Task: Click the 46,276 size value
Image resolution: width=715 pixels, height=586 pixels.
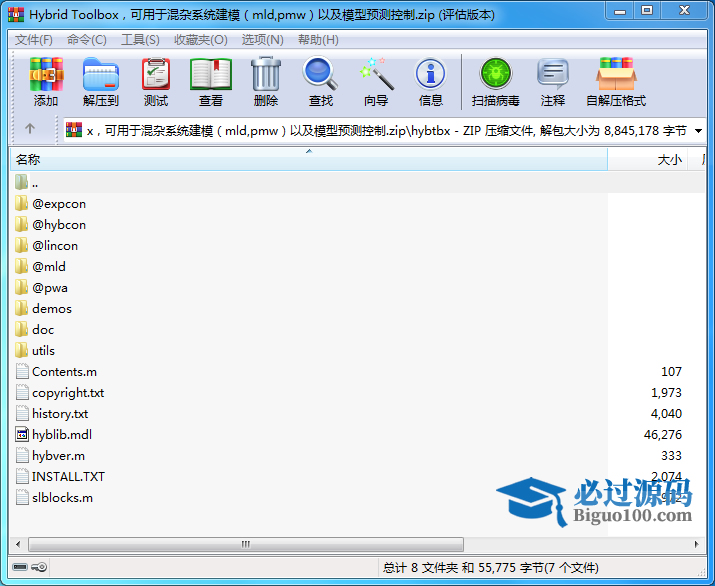Action: (663, 435)
